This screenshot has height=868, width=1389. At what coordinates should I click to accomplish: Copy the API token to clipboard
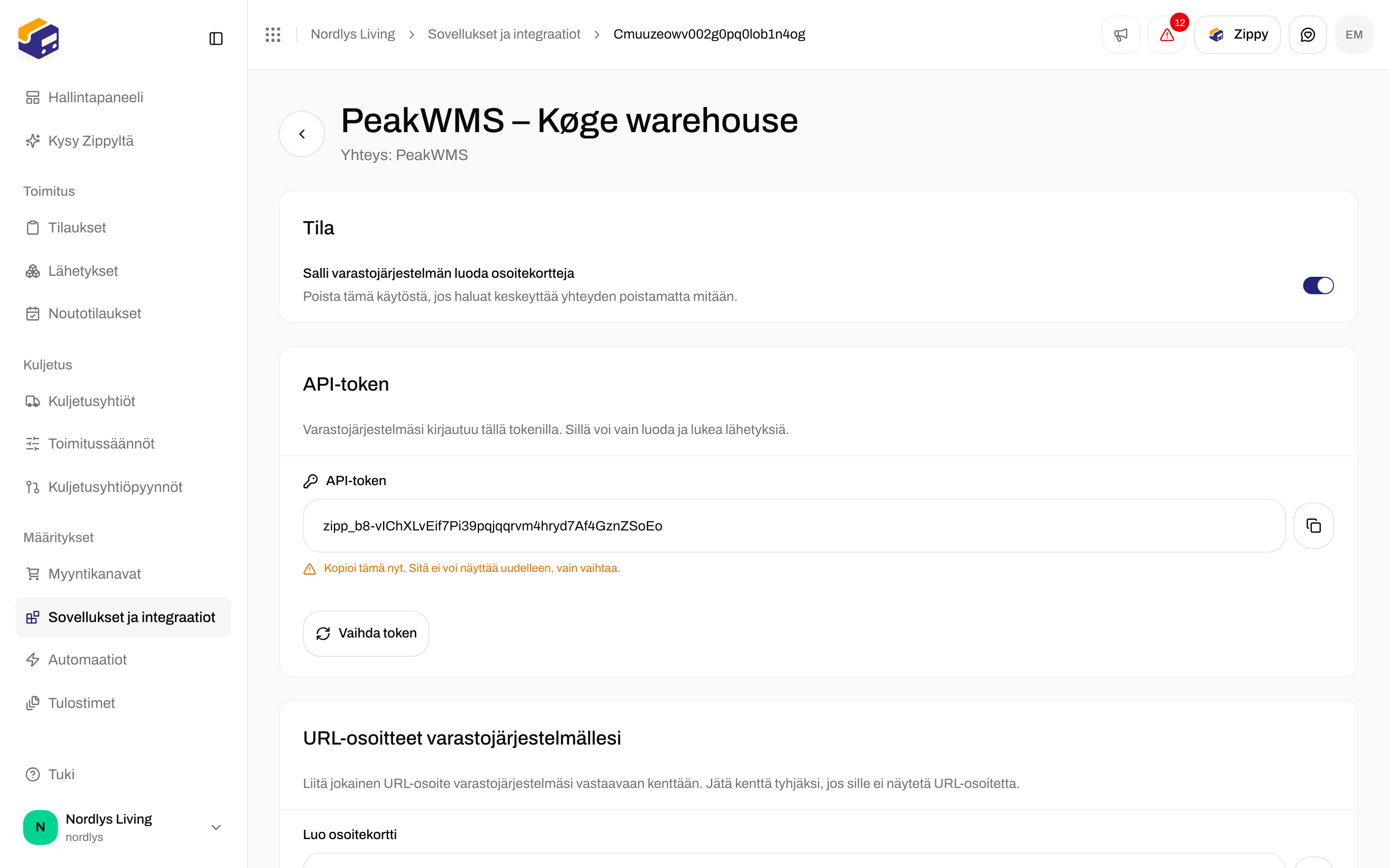click(x=1313, y=525)
